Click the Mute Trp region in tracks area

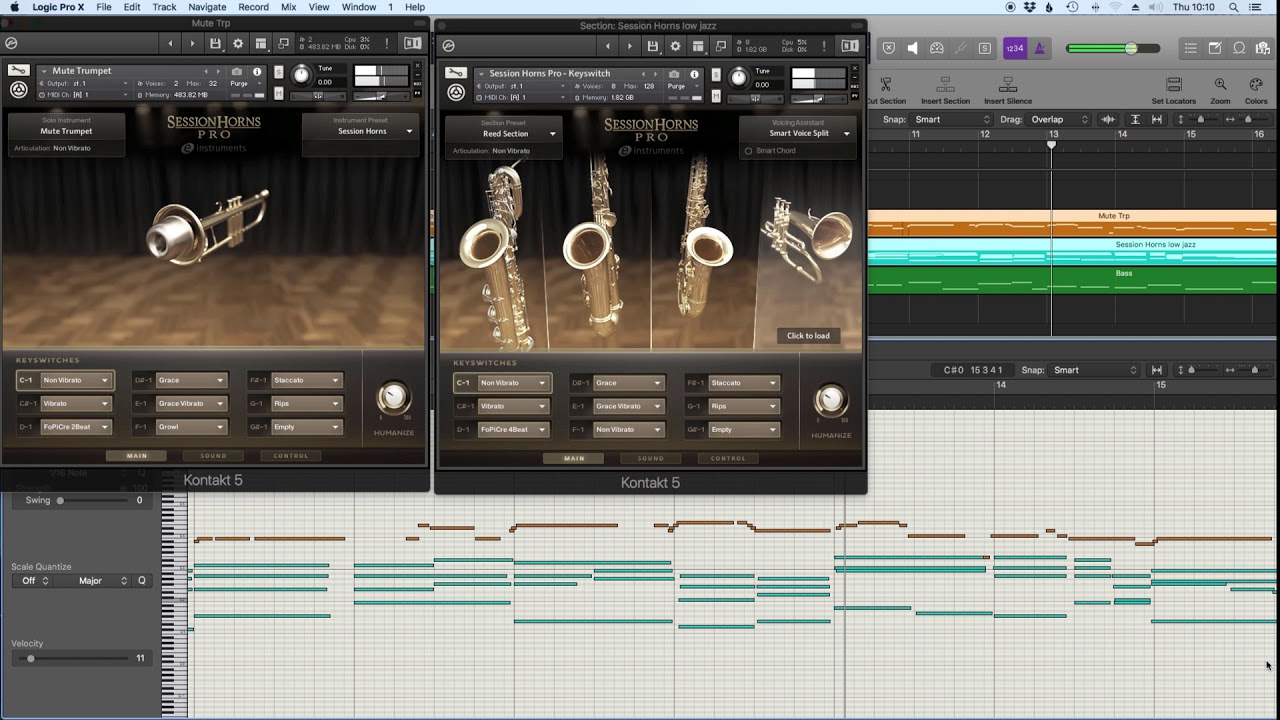(1072, 223)
